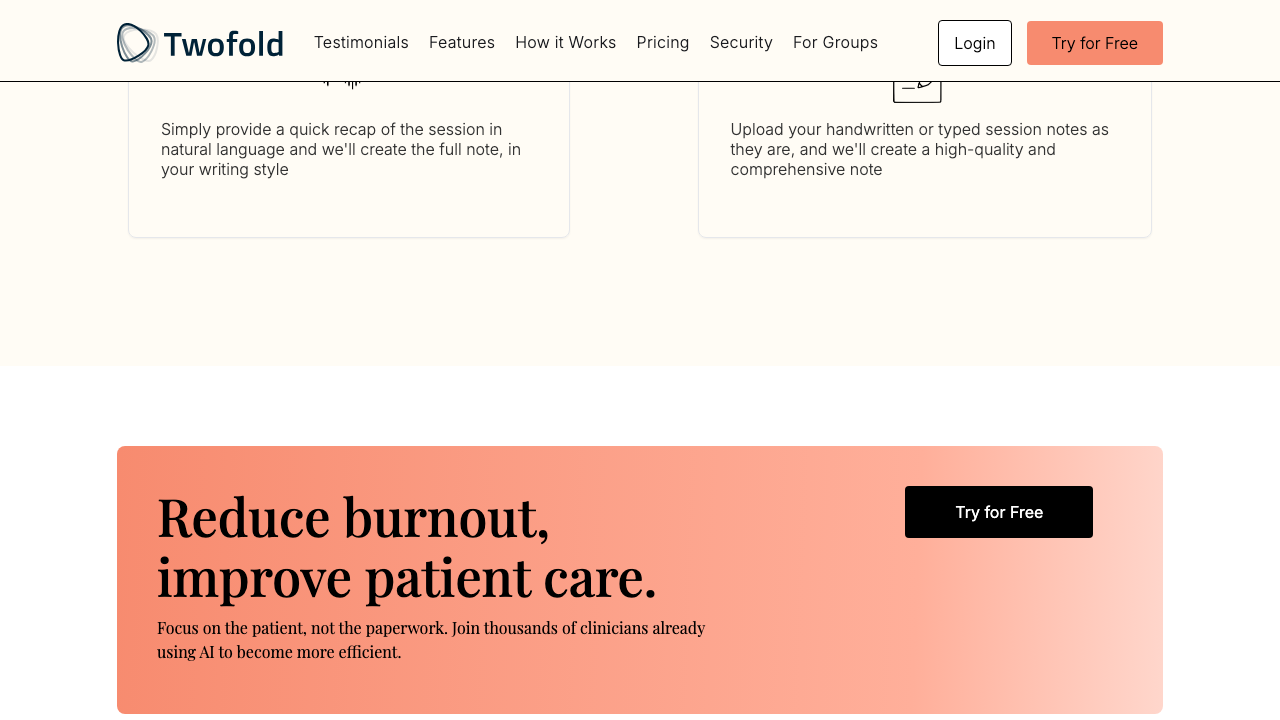Click the black Try for Free button
This screenshot has height=720, width=1280.
pyautogui.click(x=998, y=512)
